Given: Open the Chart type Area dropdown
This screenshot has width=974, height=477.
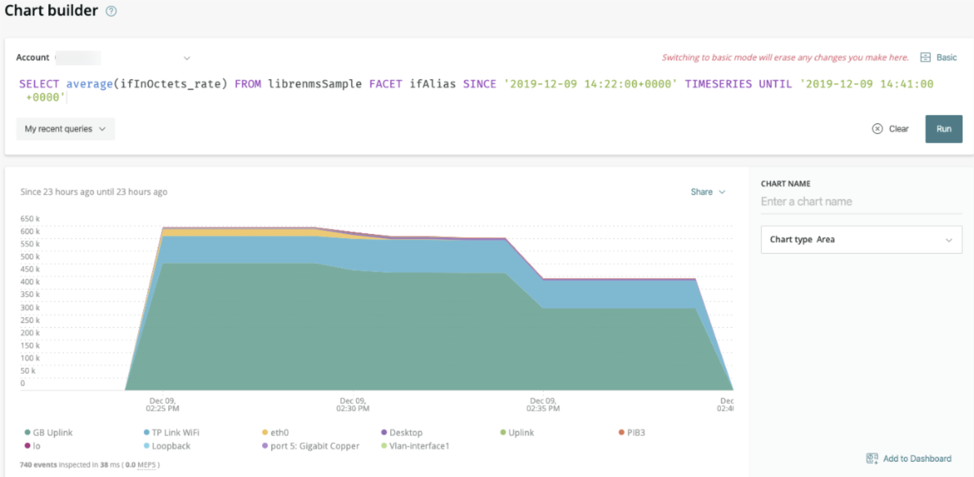Looking at the screenshot, I should pyautogui.click(x=862, y=239).
